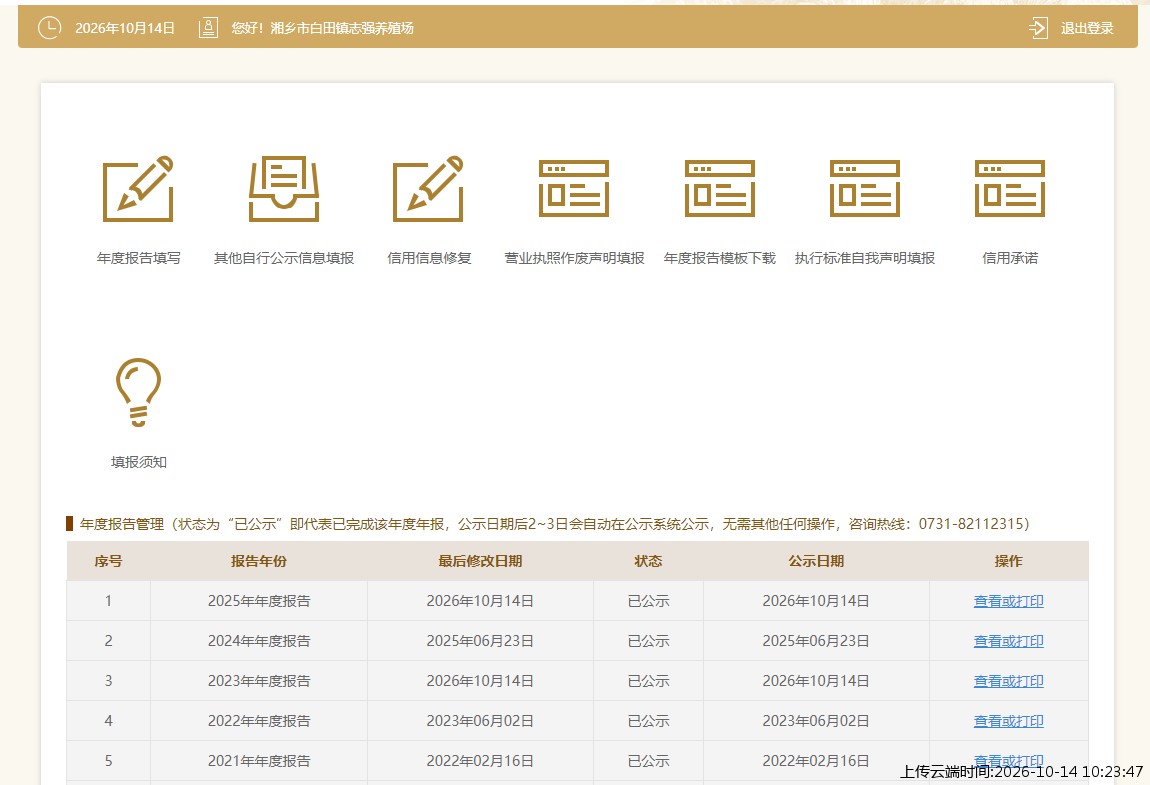Open 其他自行公示信息填报 inbox icon
This screenshot has width=1150, height=785.
tap(284, 189)
